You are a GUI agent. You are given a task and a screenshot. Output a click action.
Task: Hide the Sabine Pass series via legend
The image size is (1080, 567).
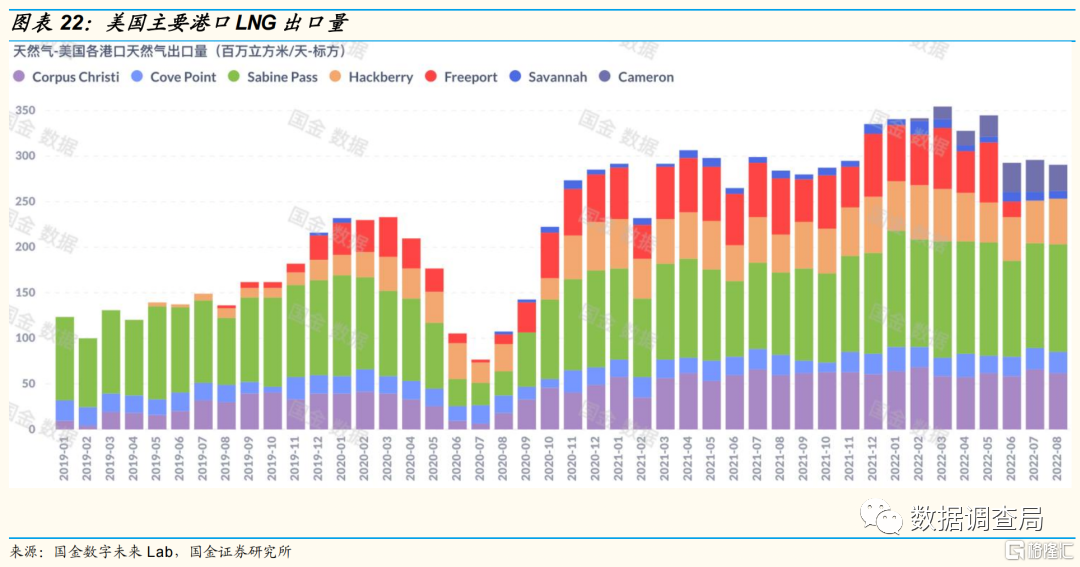(282, 77)
